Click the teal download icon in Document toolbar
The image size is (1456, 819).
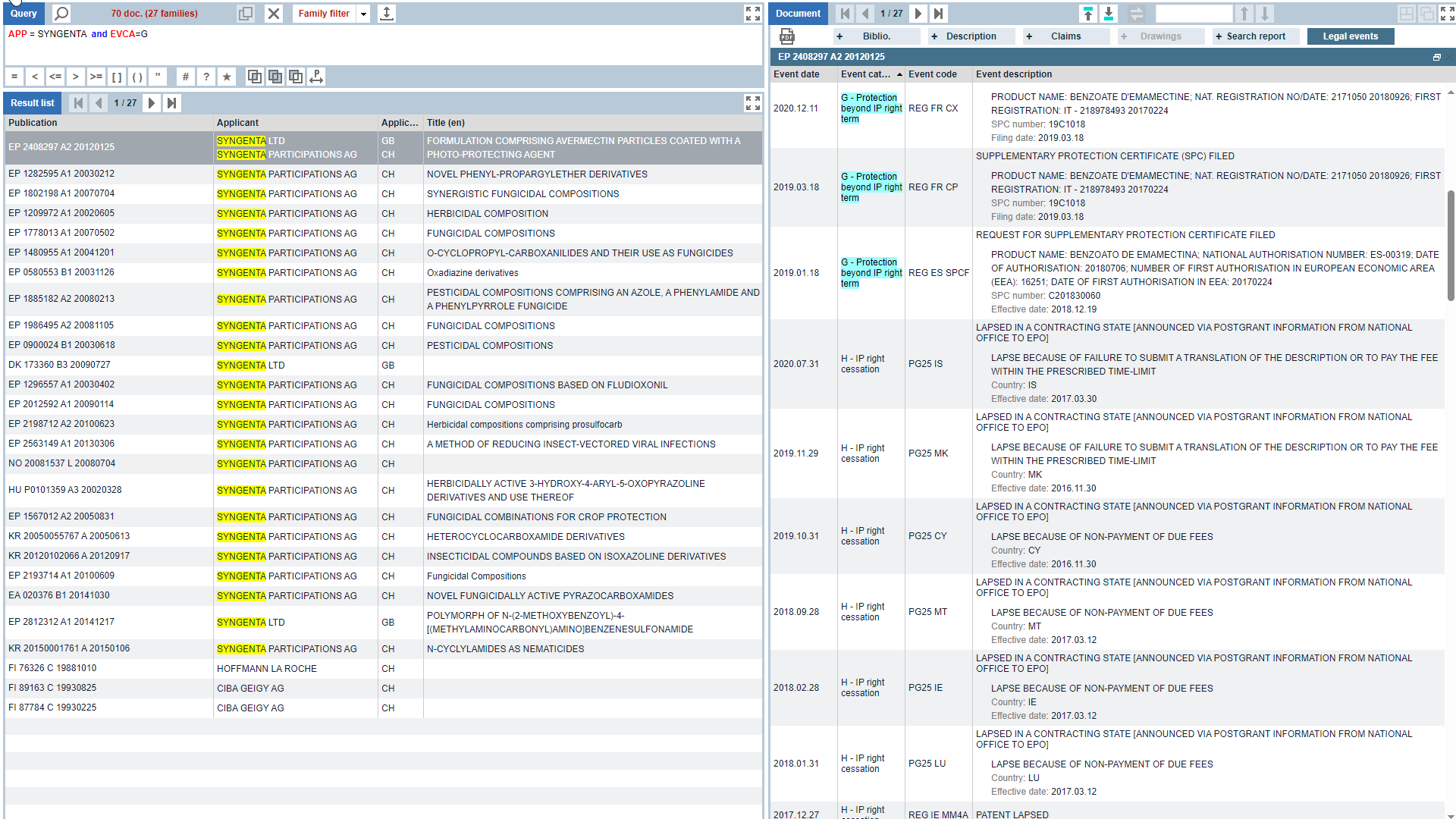[x=1109, y=13]
